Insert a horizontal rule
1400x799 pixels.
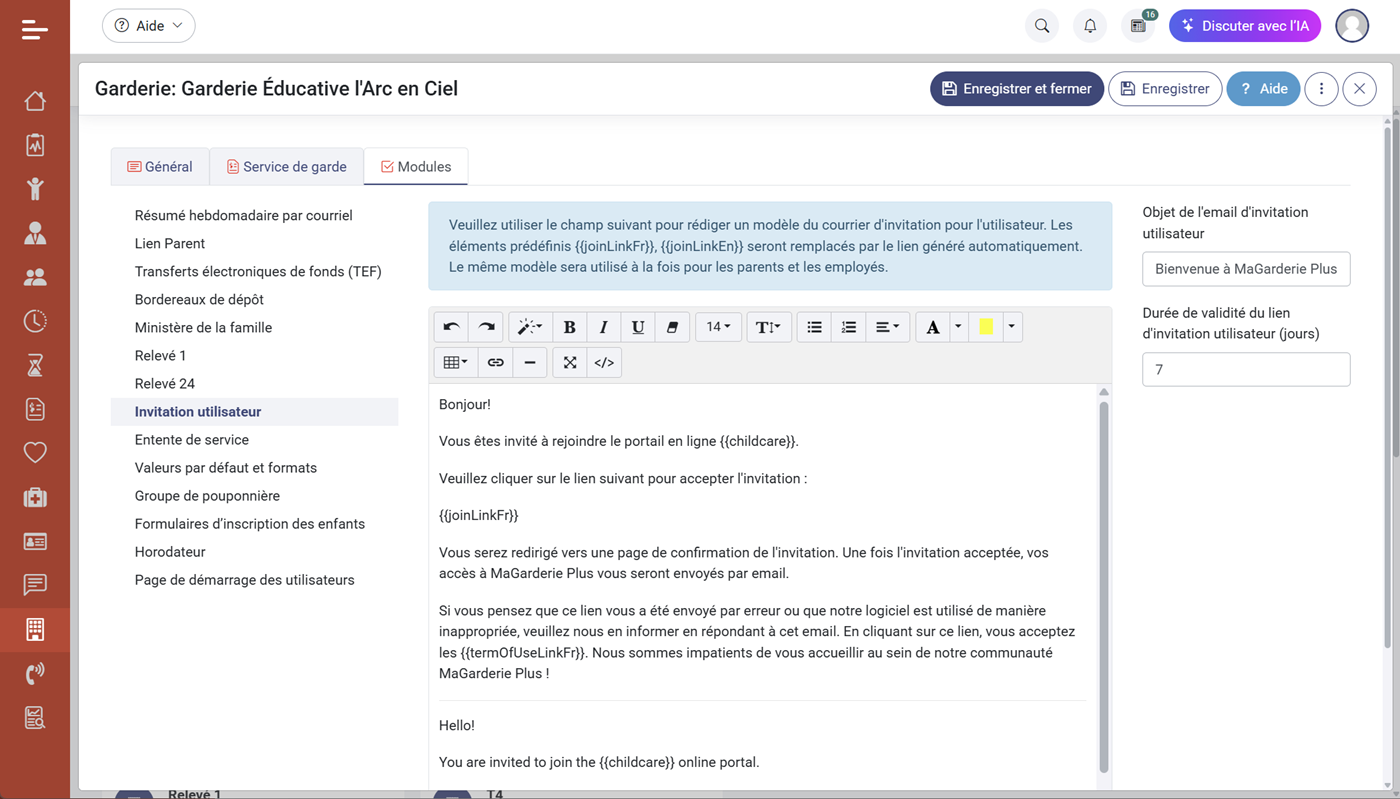pyautogui.click(x=530, y=362)
